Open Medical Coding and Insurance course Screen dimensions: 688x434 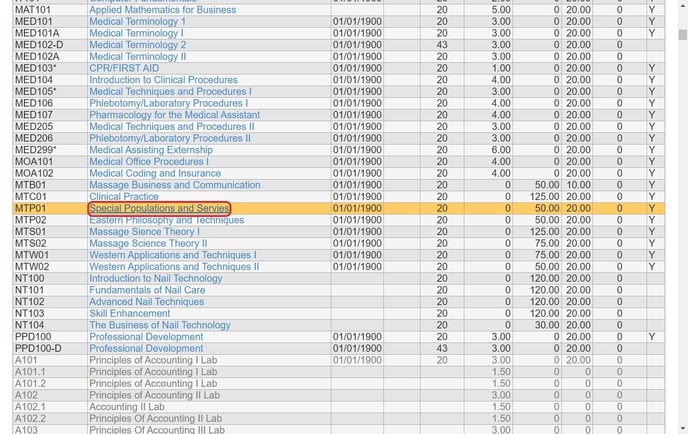click(x=155, y=173)
